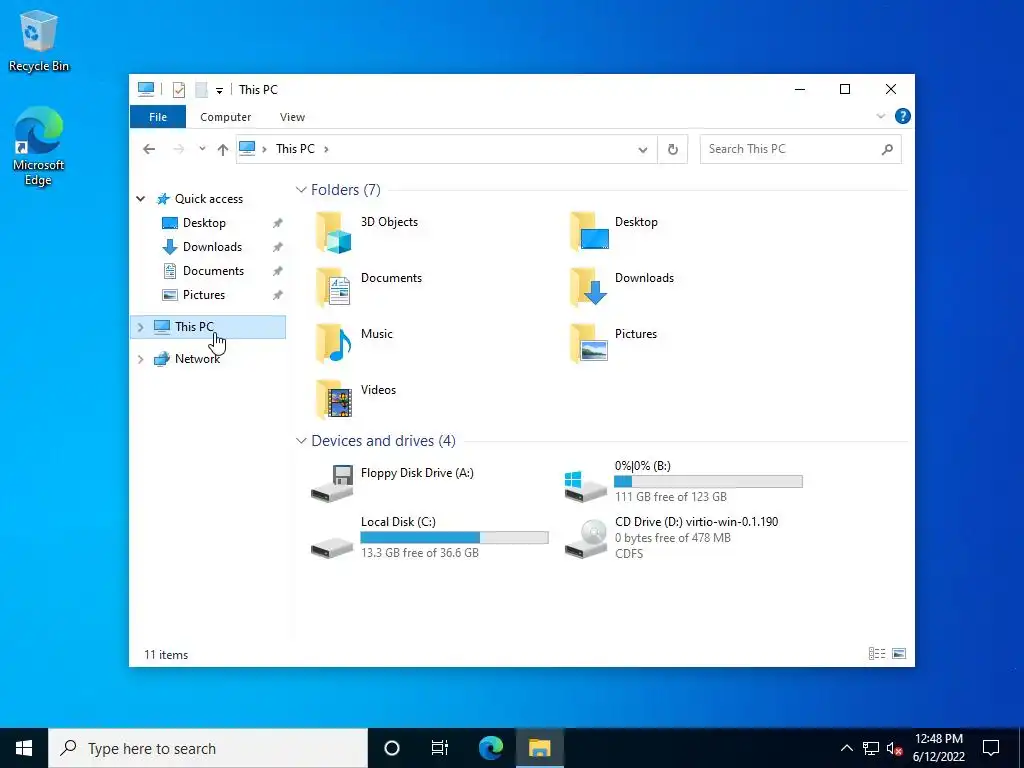Open the muted volume tray icon
The width and height of the screenshot is (1024, 768).
(x=895, y=748)
